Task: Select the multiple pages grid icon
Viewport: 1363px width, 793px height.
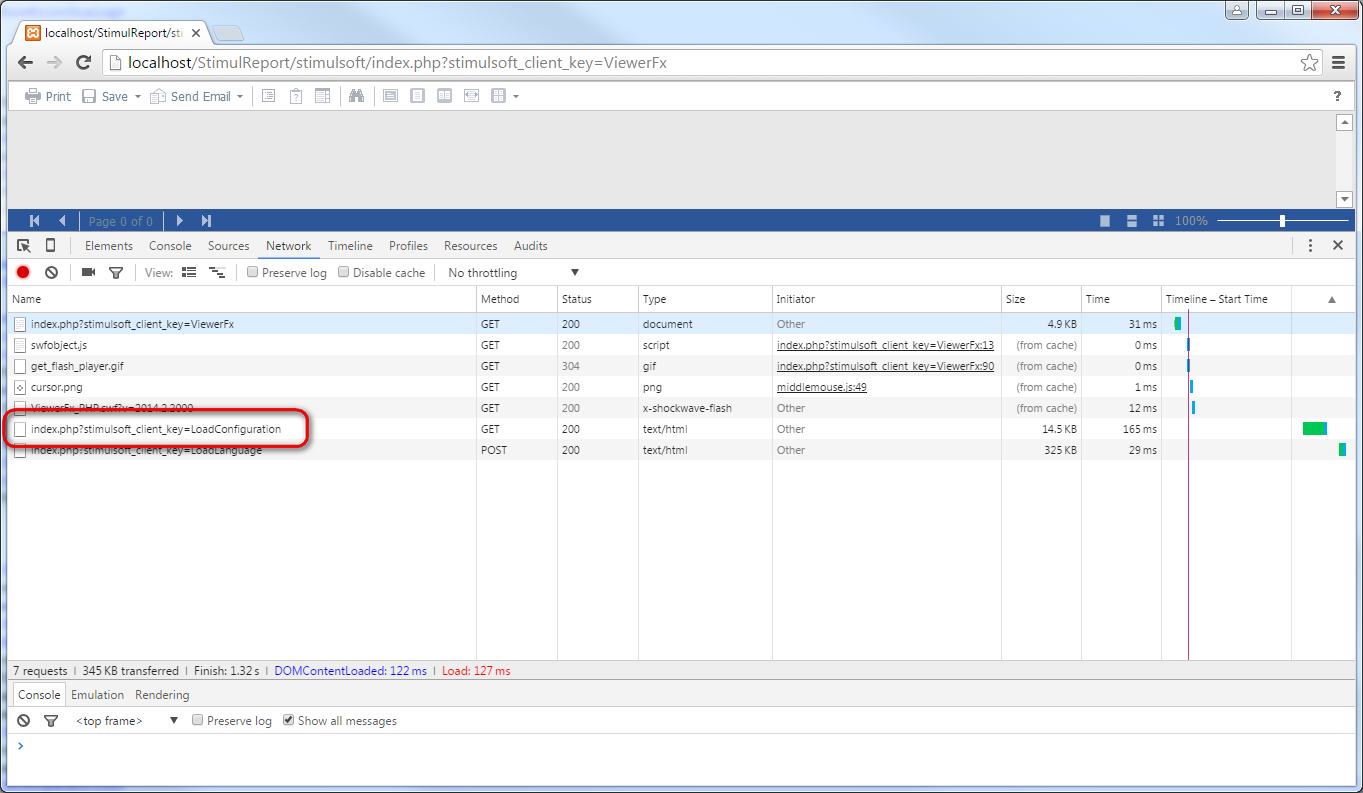Action: pos(498,96)
